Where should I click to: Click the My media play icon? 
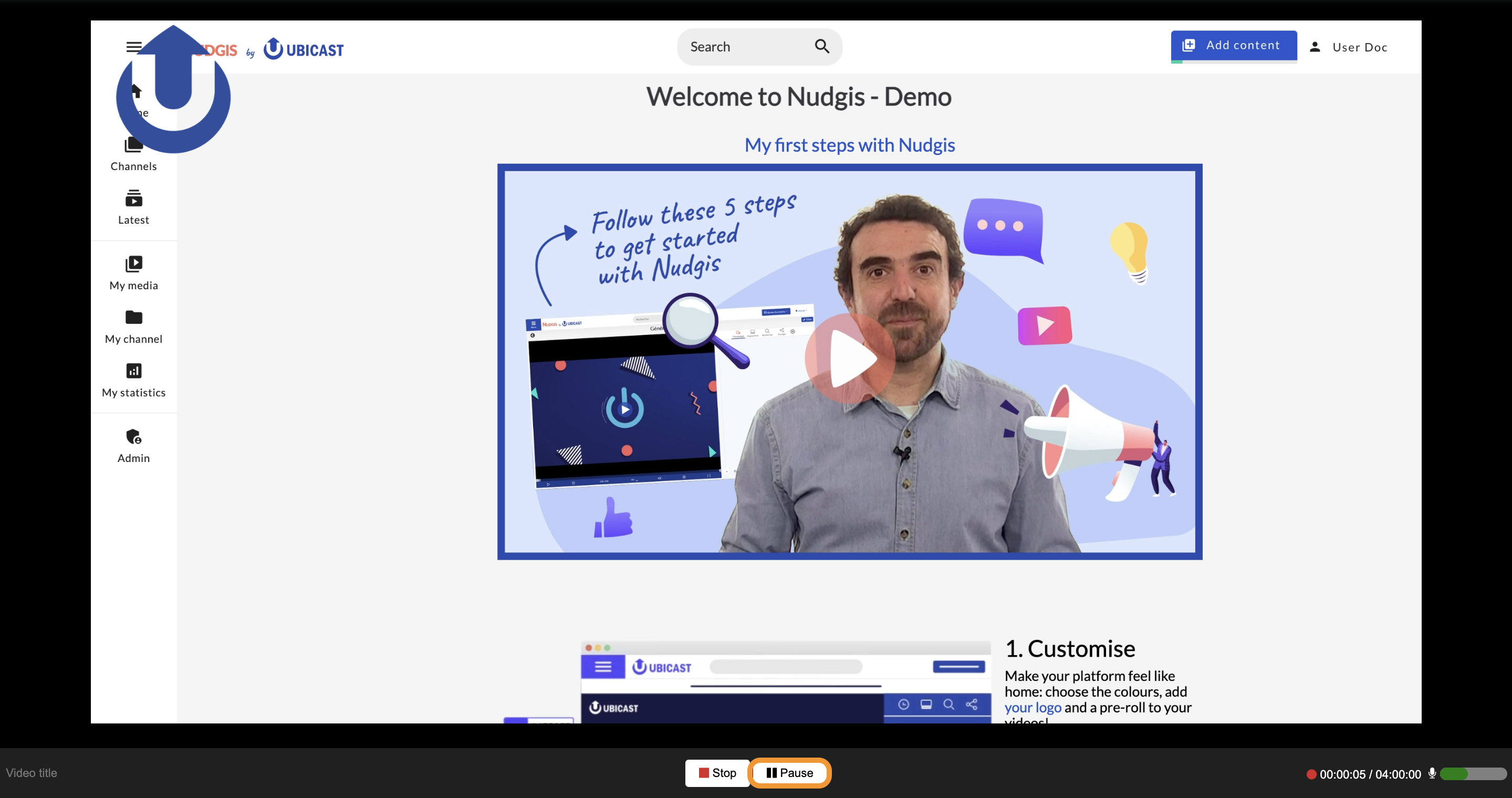(134, 264)
